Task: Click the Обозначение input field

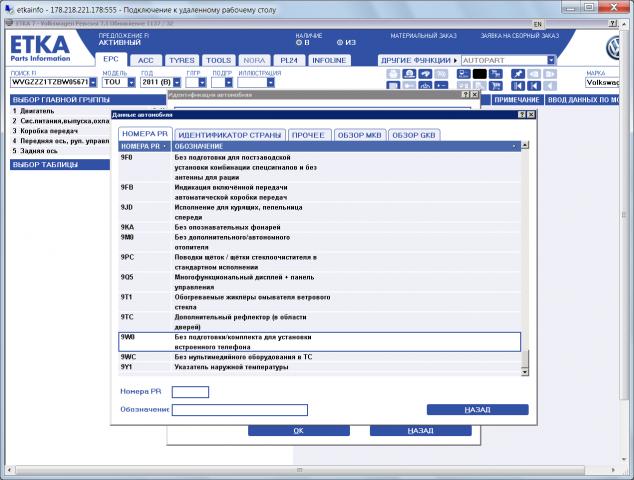Action: [x=239, y=410]
